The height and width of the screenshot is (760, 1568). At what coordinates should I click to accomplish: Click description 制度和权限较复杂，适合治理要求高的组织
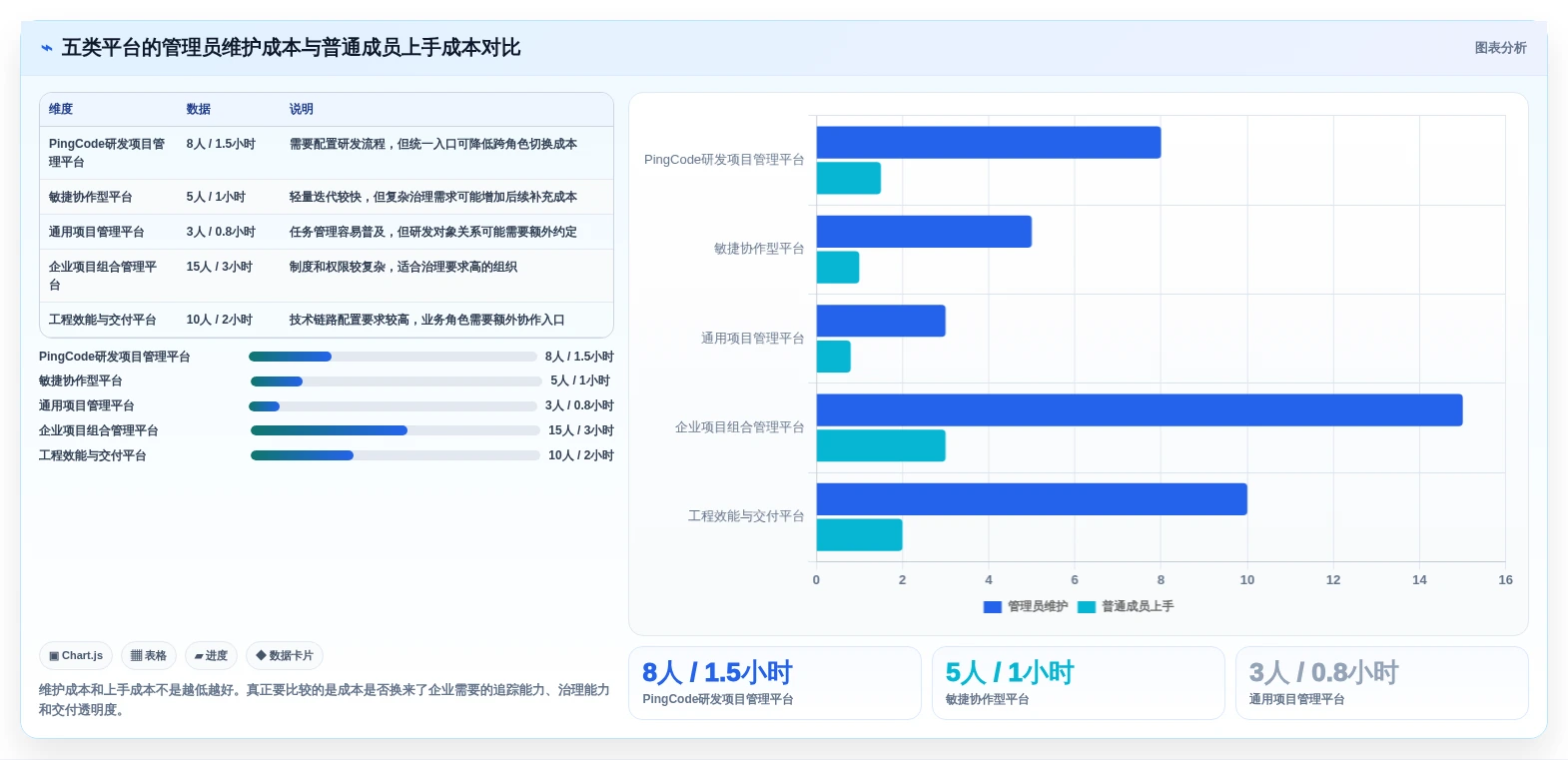pyautogui.click(x=403, y=267)
